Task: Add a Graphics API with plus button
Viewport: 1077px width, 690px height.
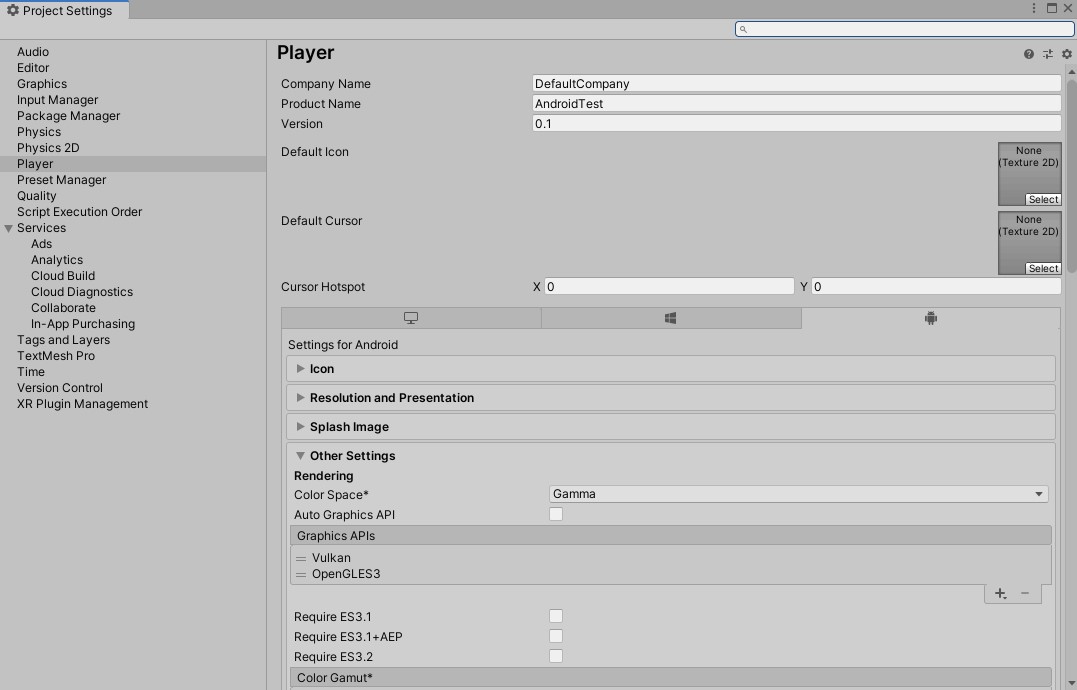Action: [x=1000, y=593]
